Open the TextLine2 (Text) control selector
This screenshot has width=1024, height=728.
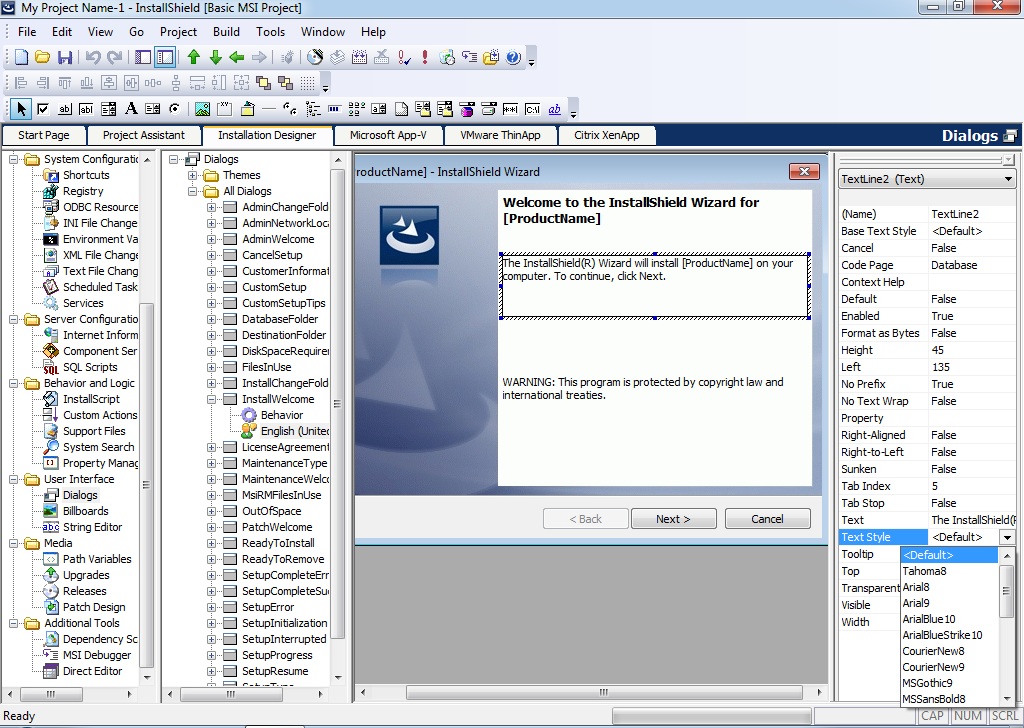(927, 179)
